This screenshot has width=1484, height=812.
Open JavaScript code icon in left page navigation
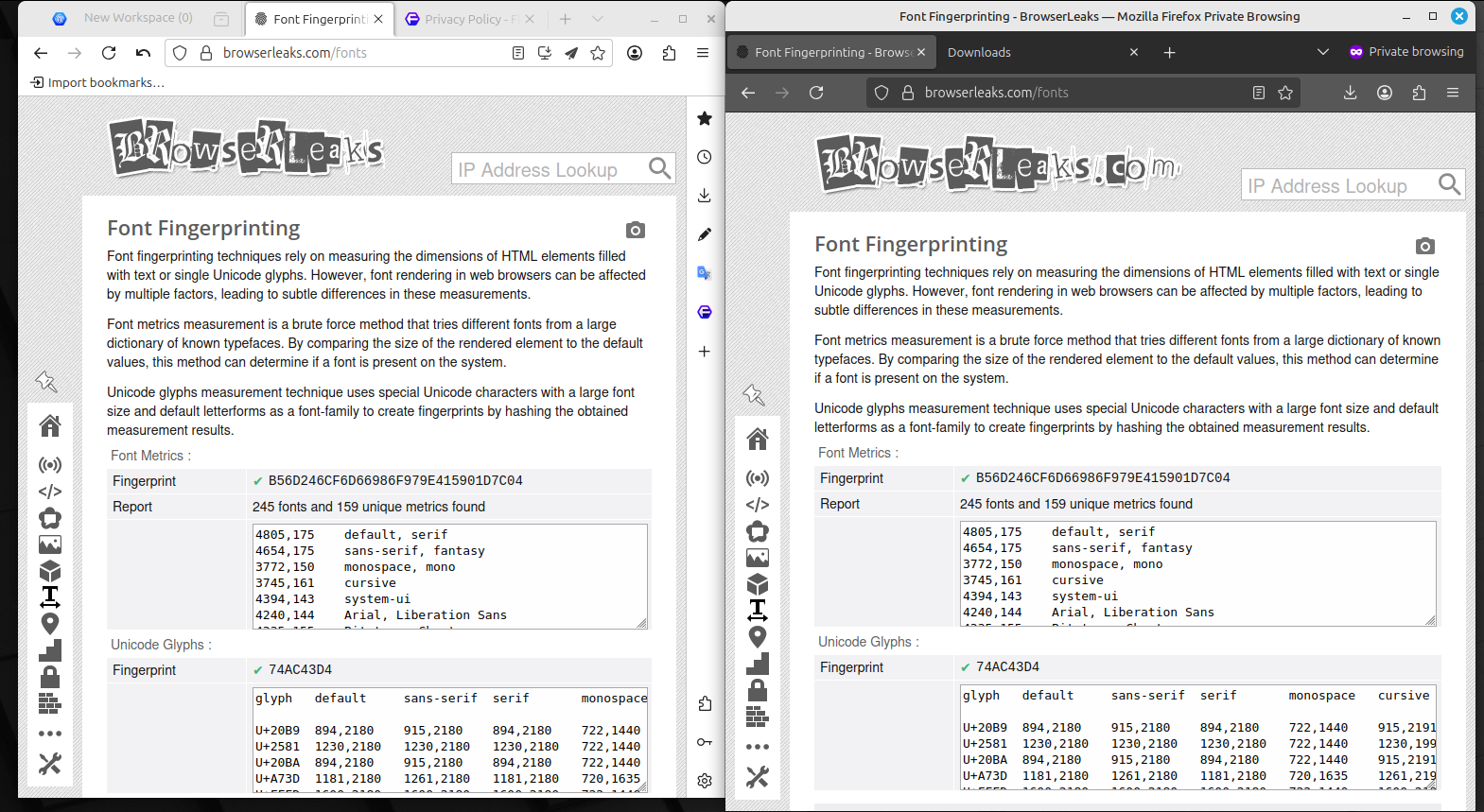click(x=50, y=492)
